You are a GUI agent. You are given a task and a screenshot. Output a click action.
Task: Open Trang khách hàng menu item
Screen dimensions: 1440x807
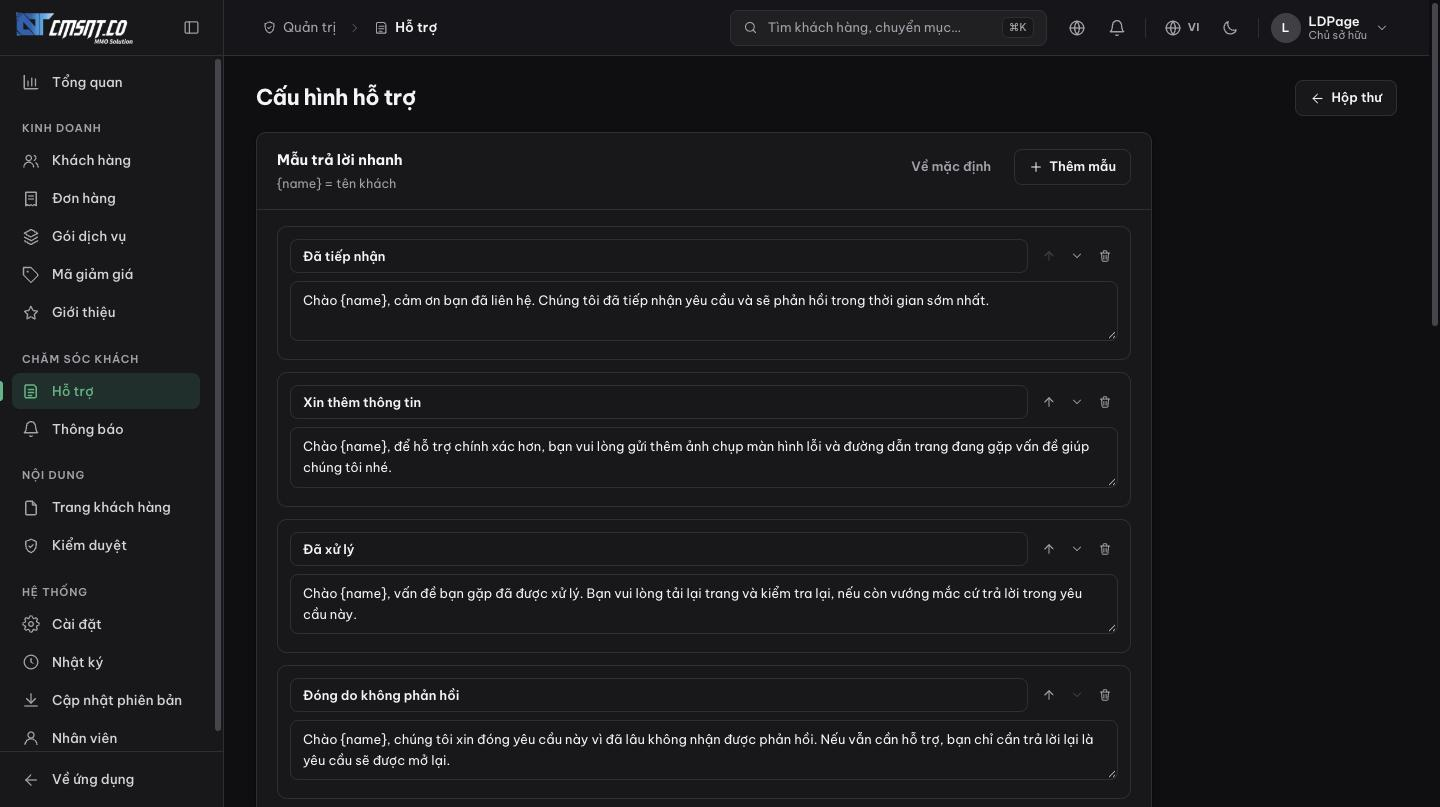point(106,507)
